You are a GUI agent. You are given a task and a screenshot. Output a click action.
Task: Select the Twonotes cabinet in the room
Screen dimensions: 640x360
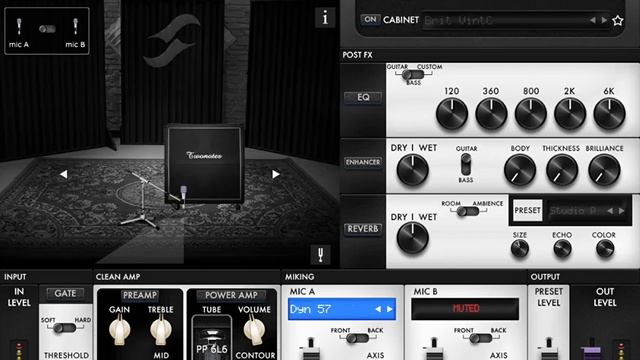coord(204,163)
